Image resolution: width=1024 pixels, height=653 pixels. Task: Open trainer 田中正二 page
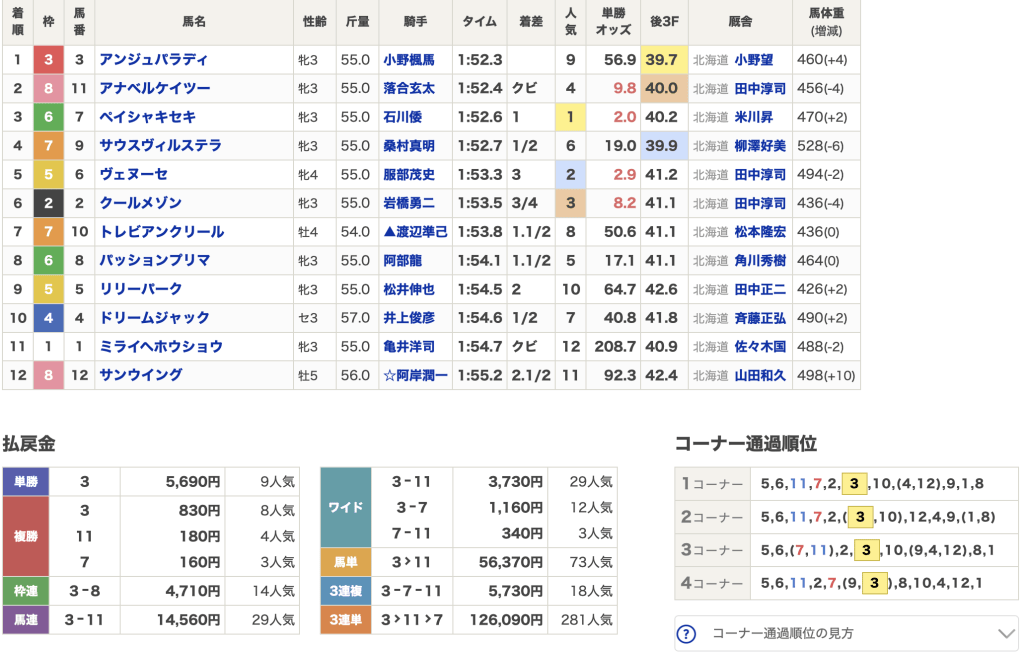[760, 290]
